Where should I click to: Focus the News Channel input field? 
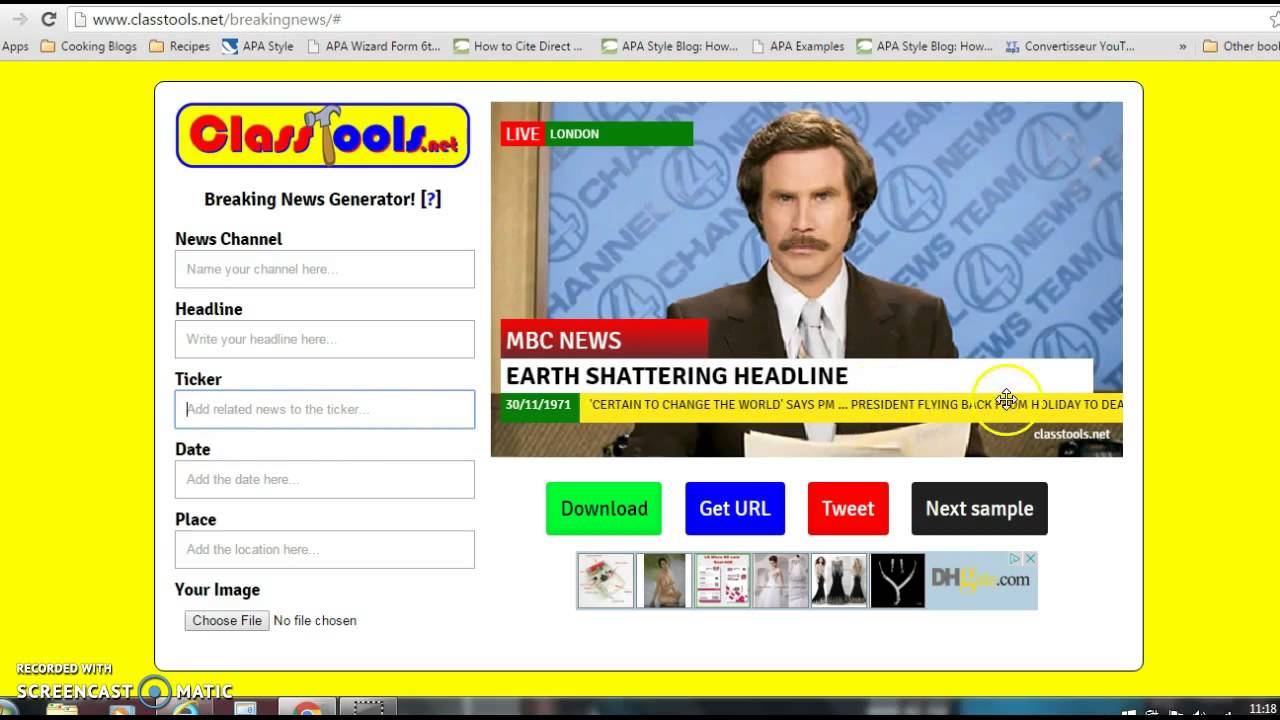[325, 269]
